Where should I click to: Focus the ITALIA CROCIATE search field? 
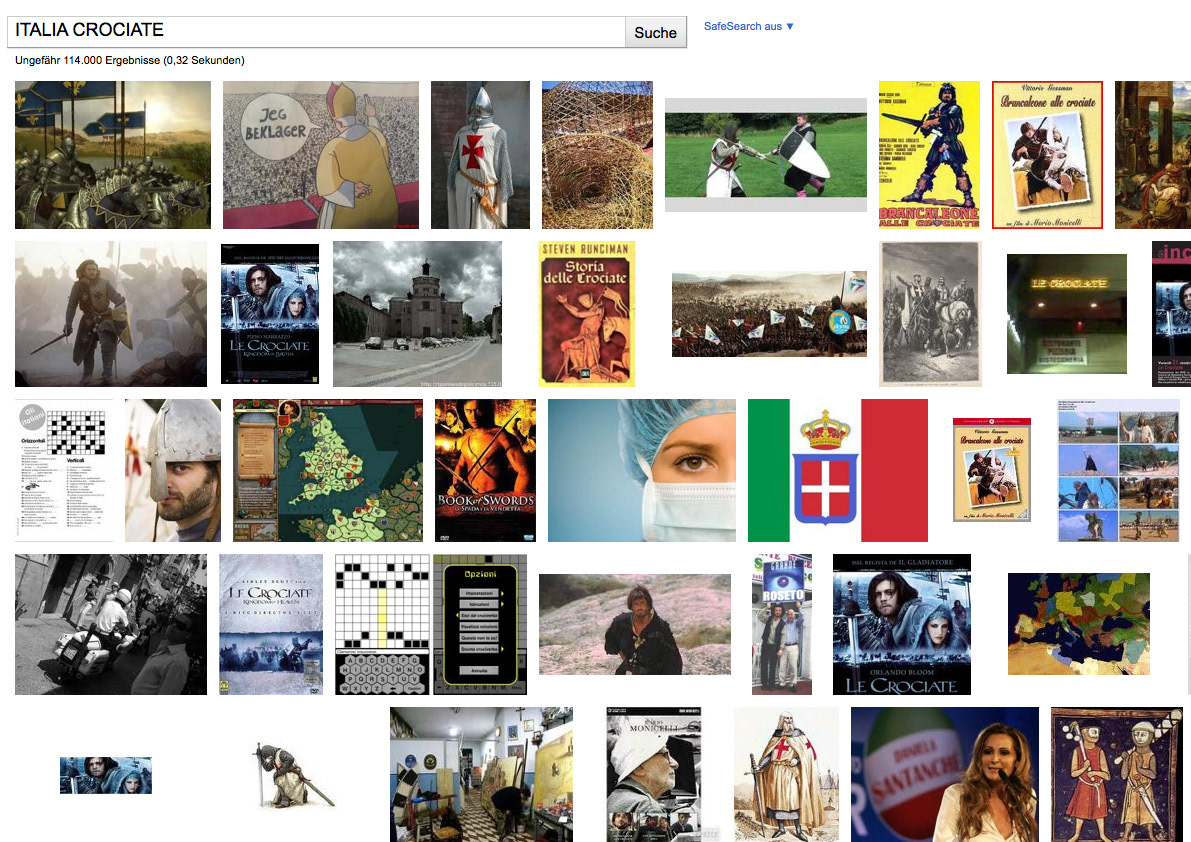coord(316,32)
